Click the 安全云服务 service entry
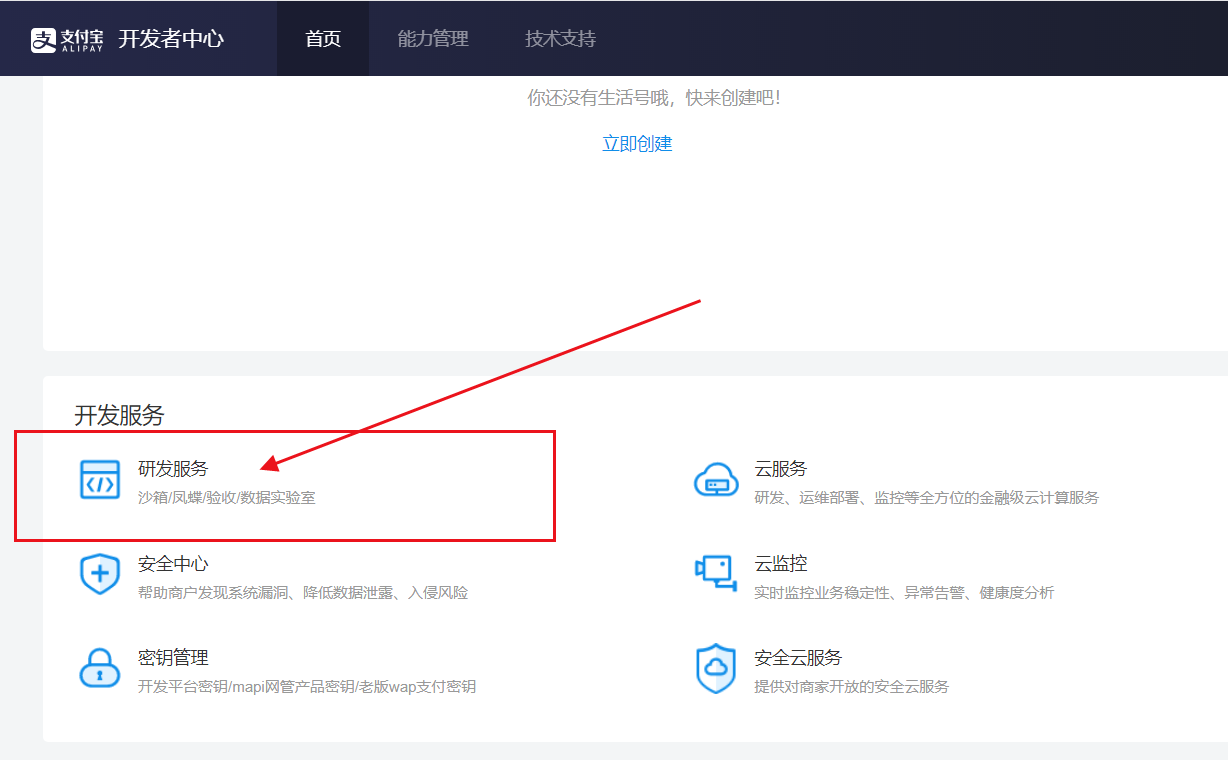The height and width of the screenshot is (760, 1228). click(x=796, y=657)
